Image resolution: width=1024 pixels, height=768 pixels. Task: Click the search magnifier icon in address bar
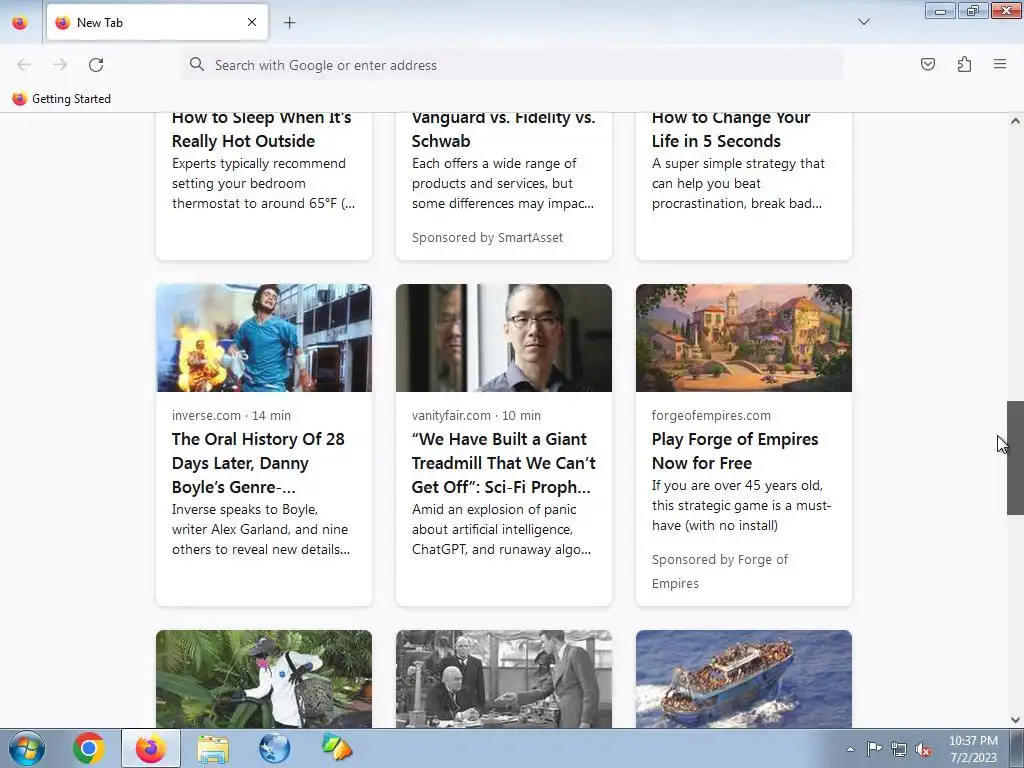click(197, 64)
